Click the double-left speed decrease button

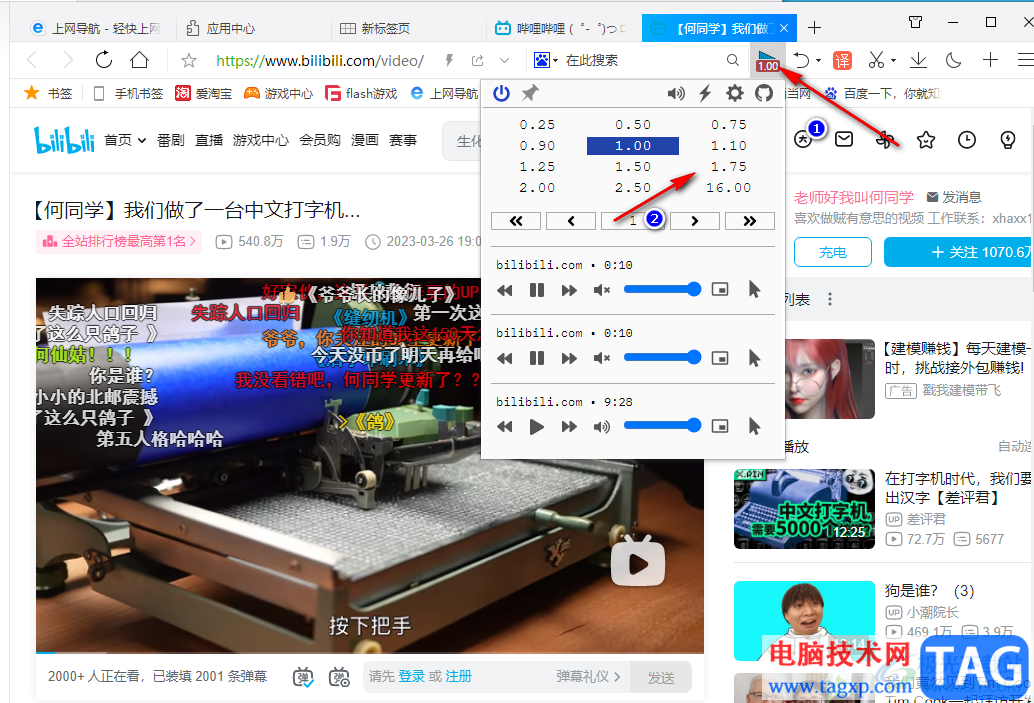coord(516,221)
